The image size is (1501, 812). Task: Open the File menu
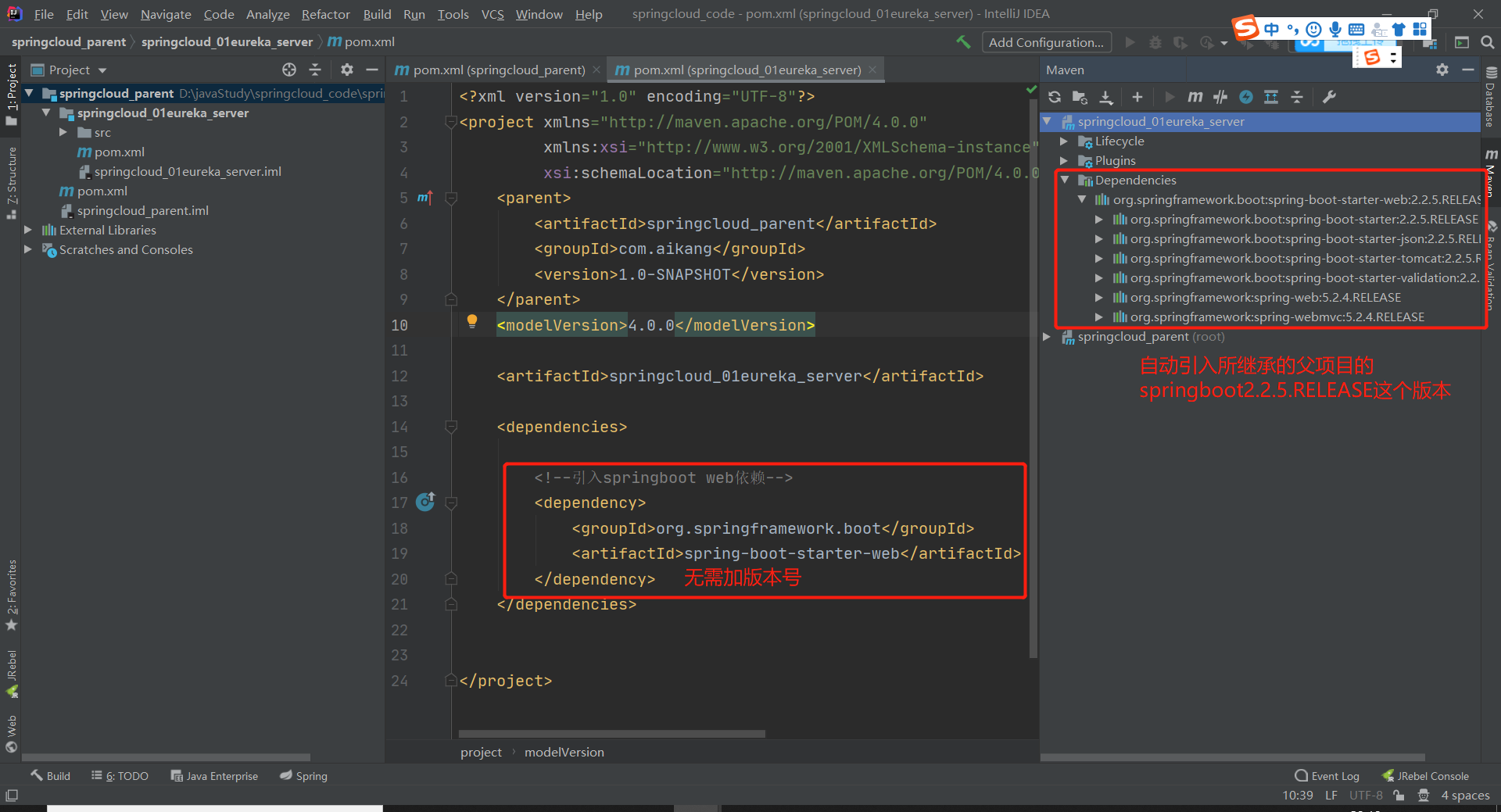(x=44, y=14)
